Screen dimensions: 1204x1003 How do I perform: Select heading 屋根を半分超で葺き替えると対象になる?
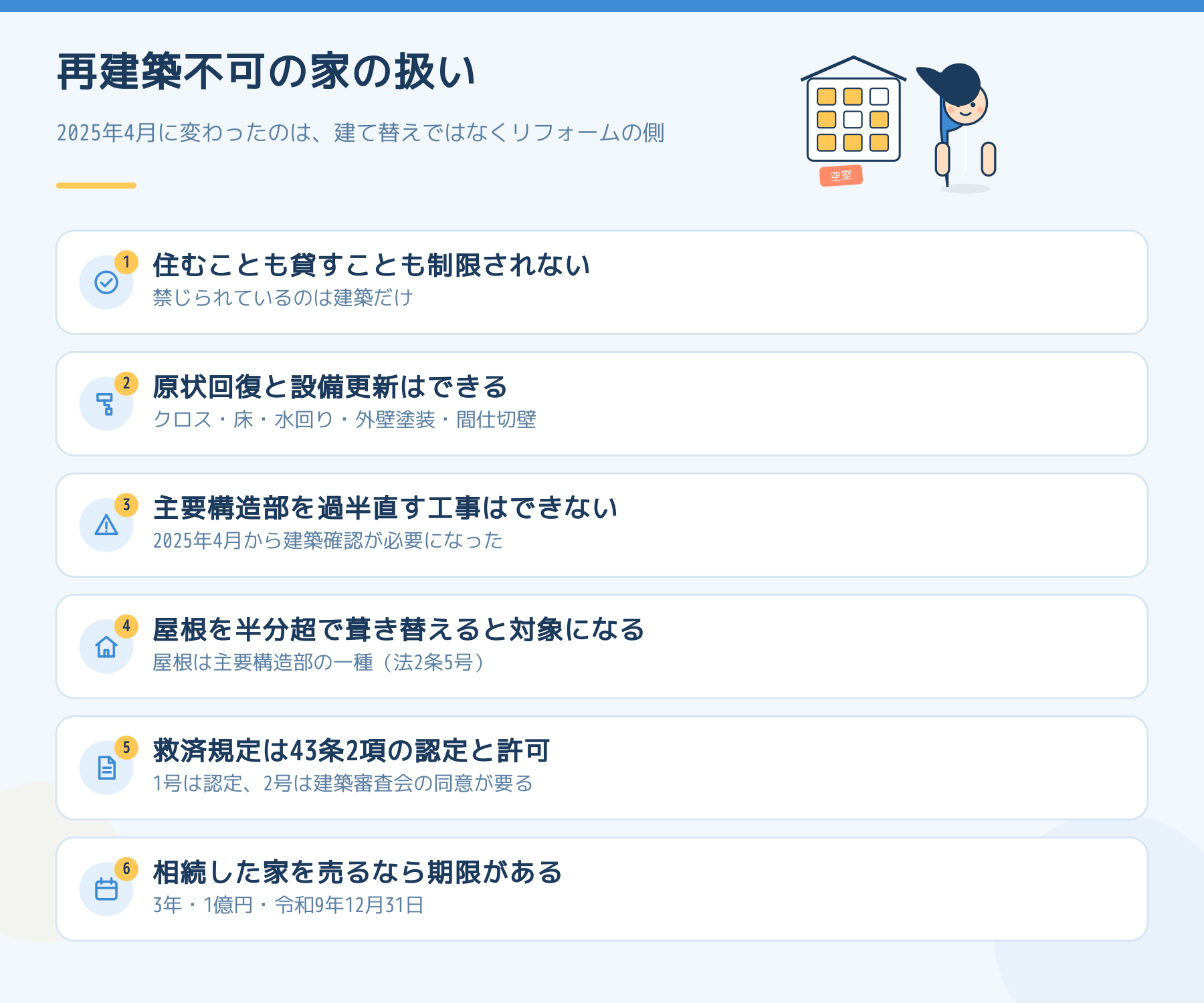[x=399, y=629]
